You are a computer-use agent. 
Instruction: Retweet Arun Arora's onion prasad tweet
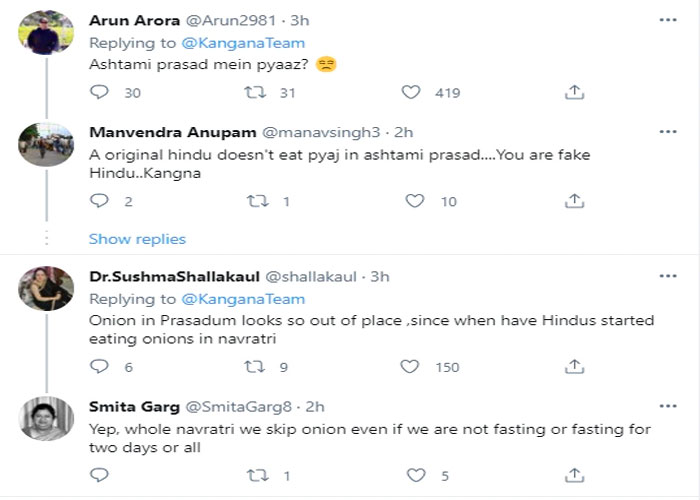[257, 92]
